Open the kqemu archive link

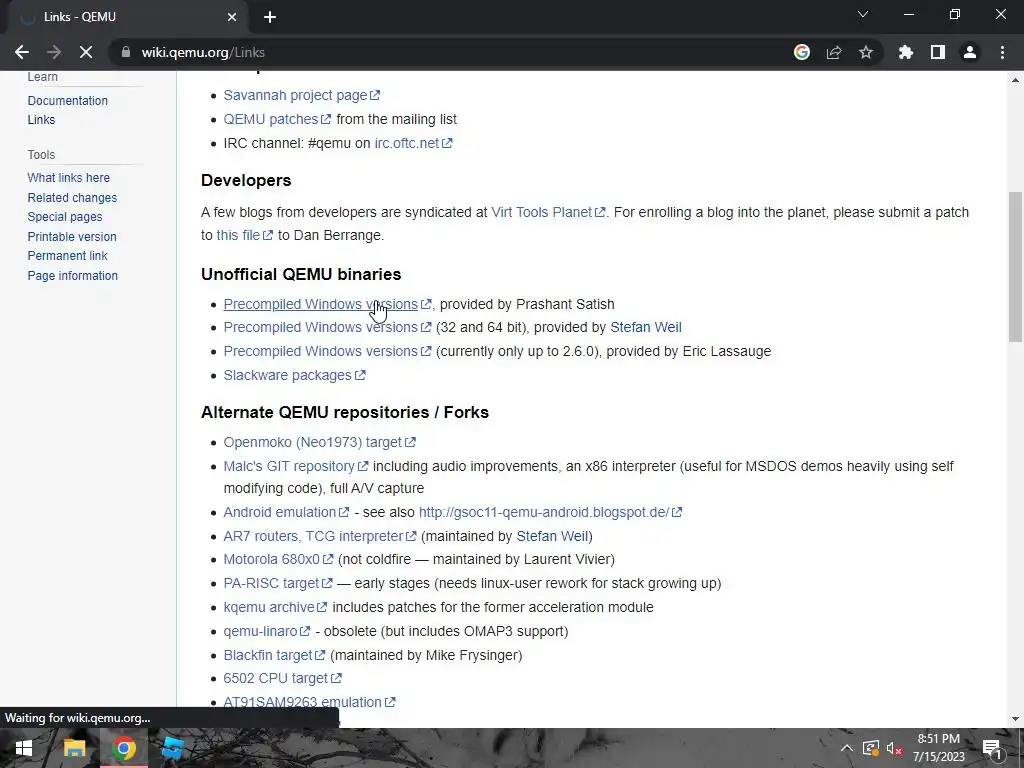tap(275, 607)
